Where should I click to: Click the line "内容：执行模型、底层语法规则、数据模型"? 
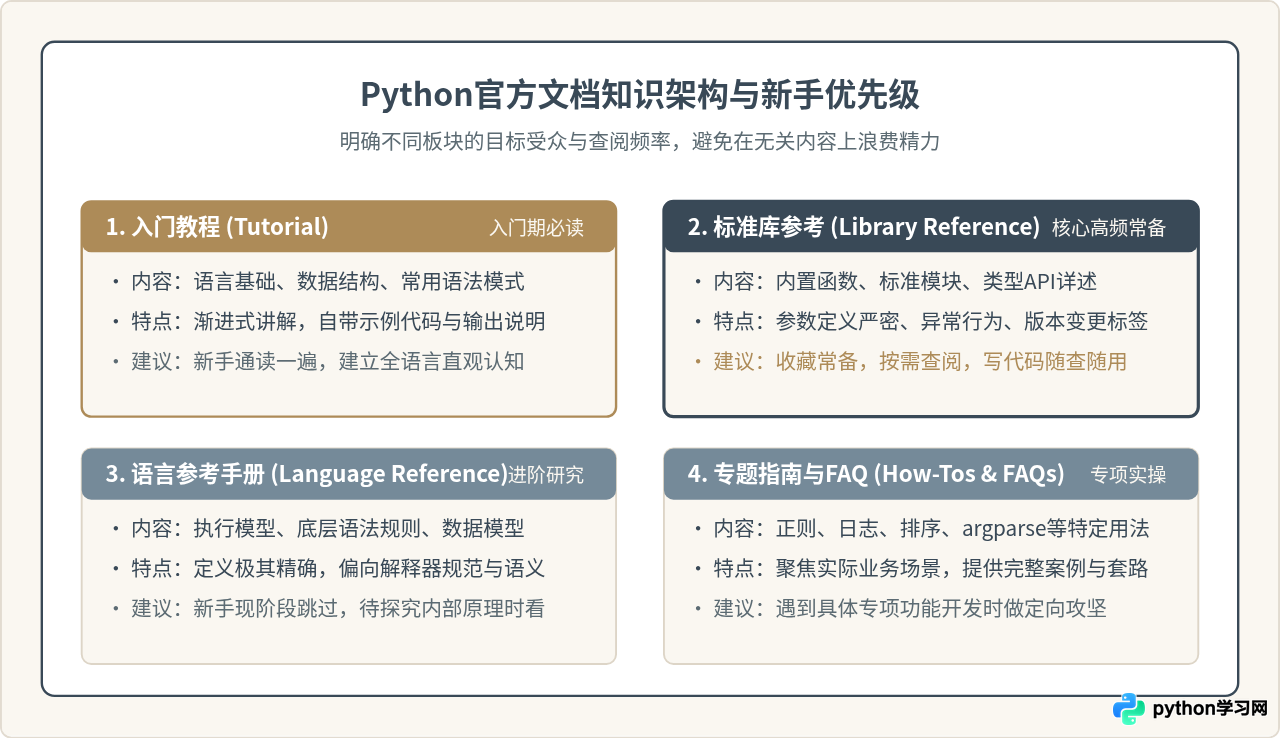tap(328, 529)
